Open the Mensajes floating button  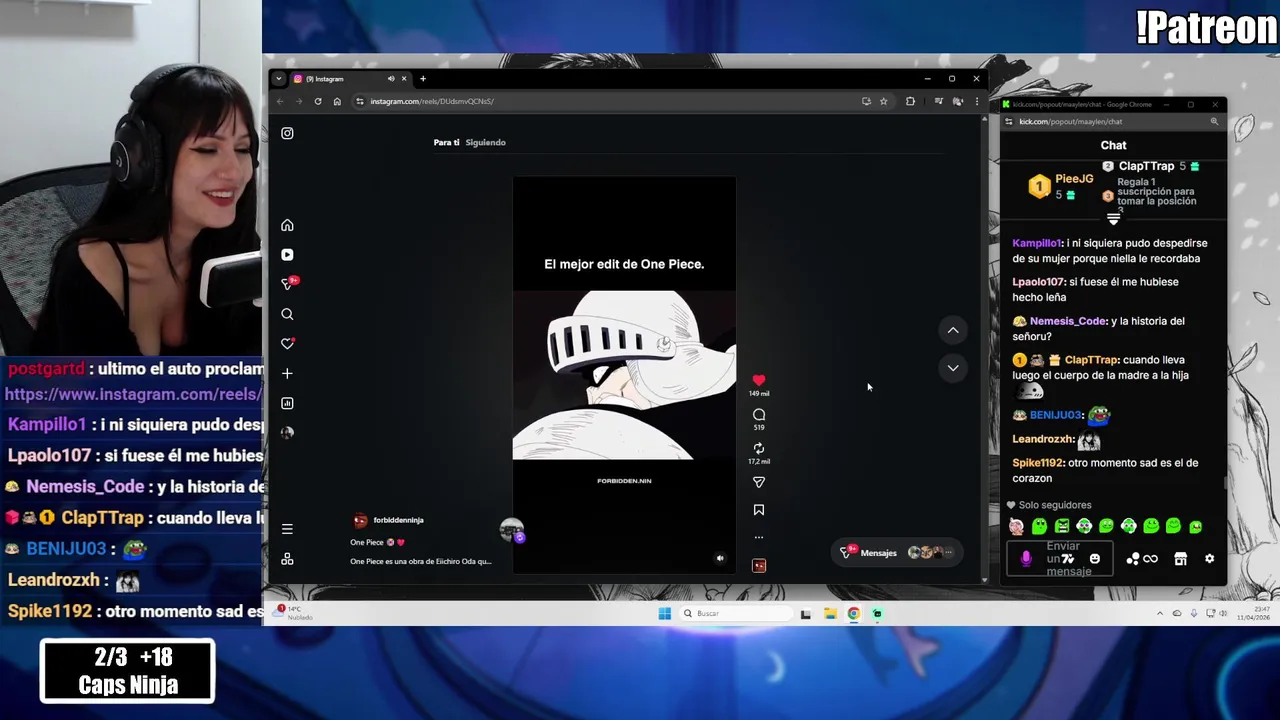click(897, 552)
